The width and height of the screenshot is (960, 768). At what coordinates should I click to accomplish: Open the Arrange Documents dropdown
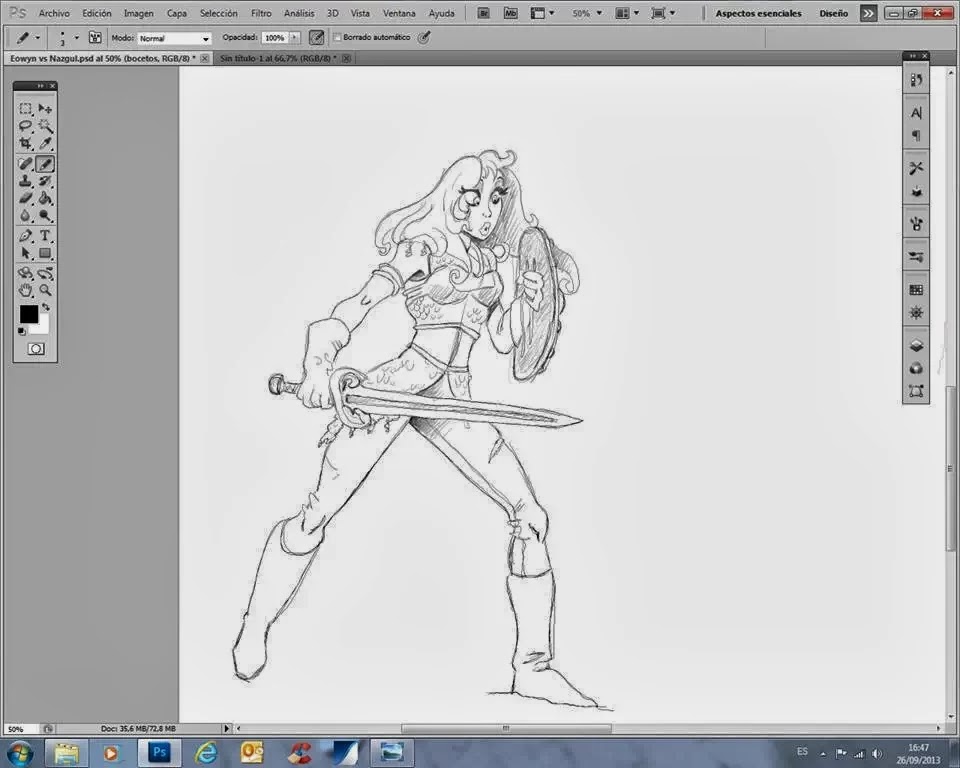[x=627, y=13]
